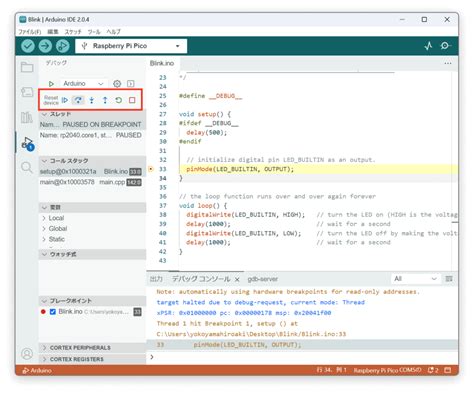Collapse the 変数 section
Image resolution: width=474 pixels, height=393 pixels.
(x=92, y=207)
